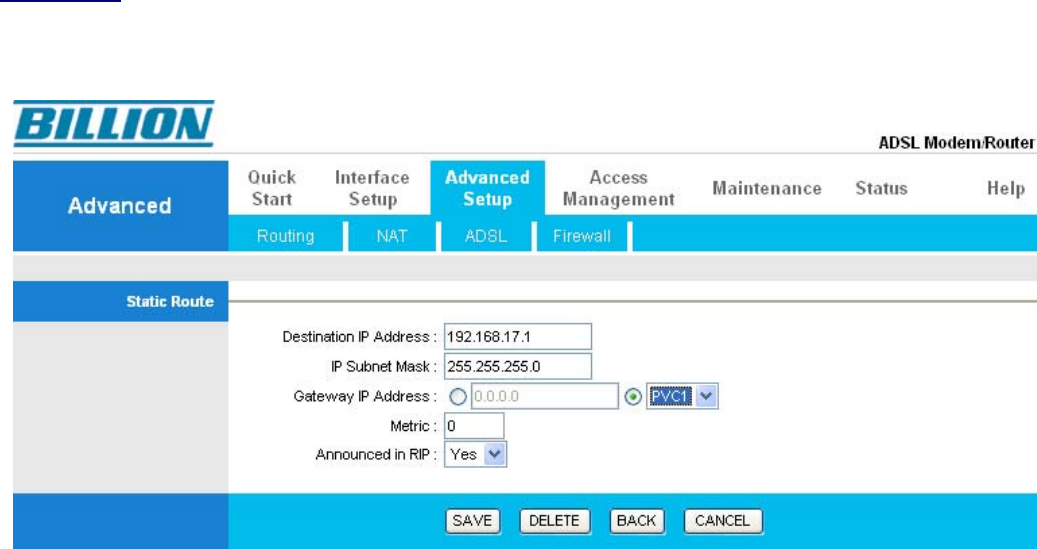This screenshot has width=1037, height=549.
Task: Open the NAT submenu
Action: coord(392,236)
